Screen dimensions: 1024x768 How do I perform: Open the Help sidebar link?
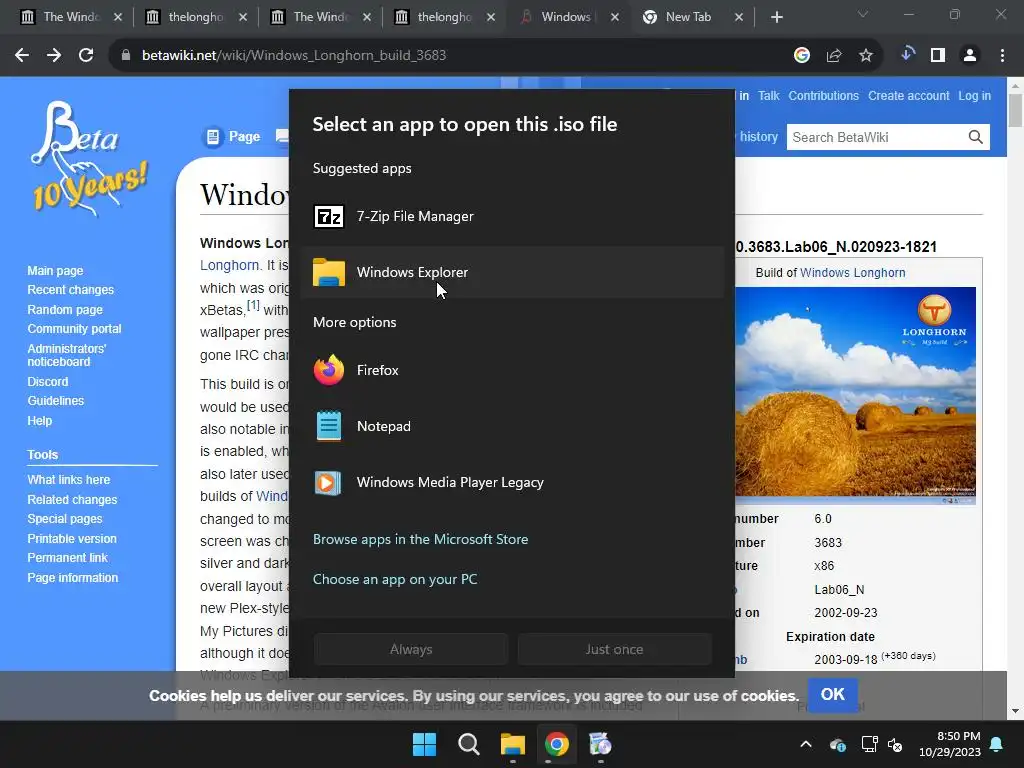click(x=39, y=421)
